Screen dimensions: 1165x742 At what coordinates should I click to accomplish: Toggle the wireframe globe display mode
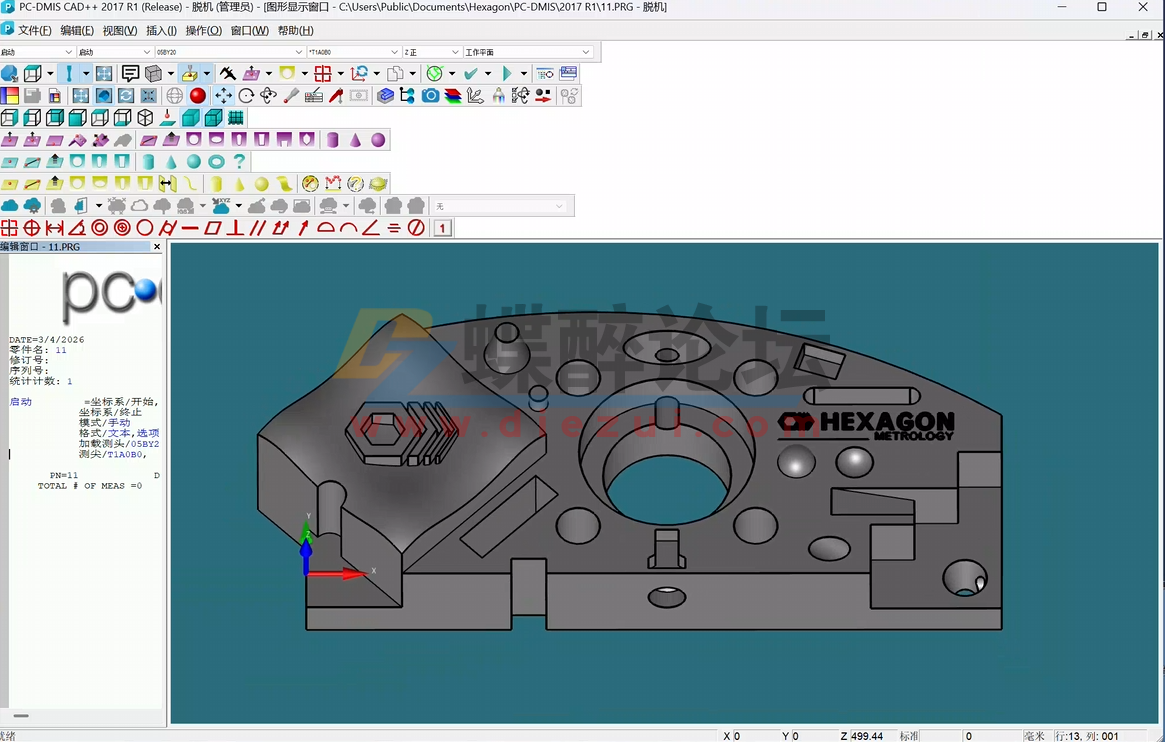[173, 95]
